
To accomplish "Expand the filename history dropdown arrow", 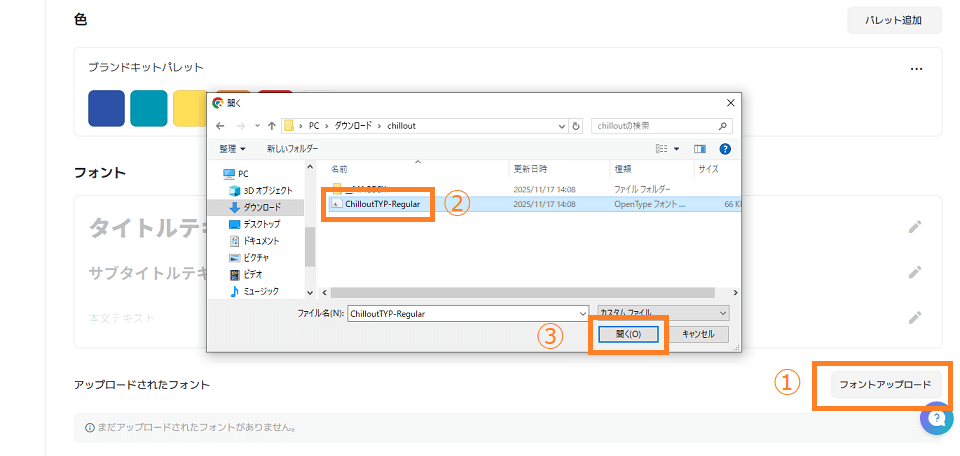I will 583,313.
